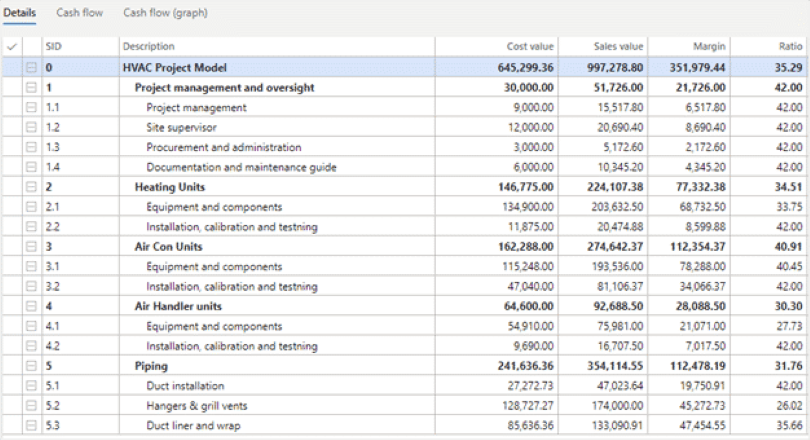Viewport: 810px width, 440px height.
Task: Sort by the Sales value column header
Action: pos(621,47)
